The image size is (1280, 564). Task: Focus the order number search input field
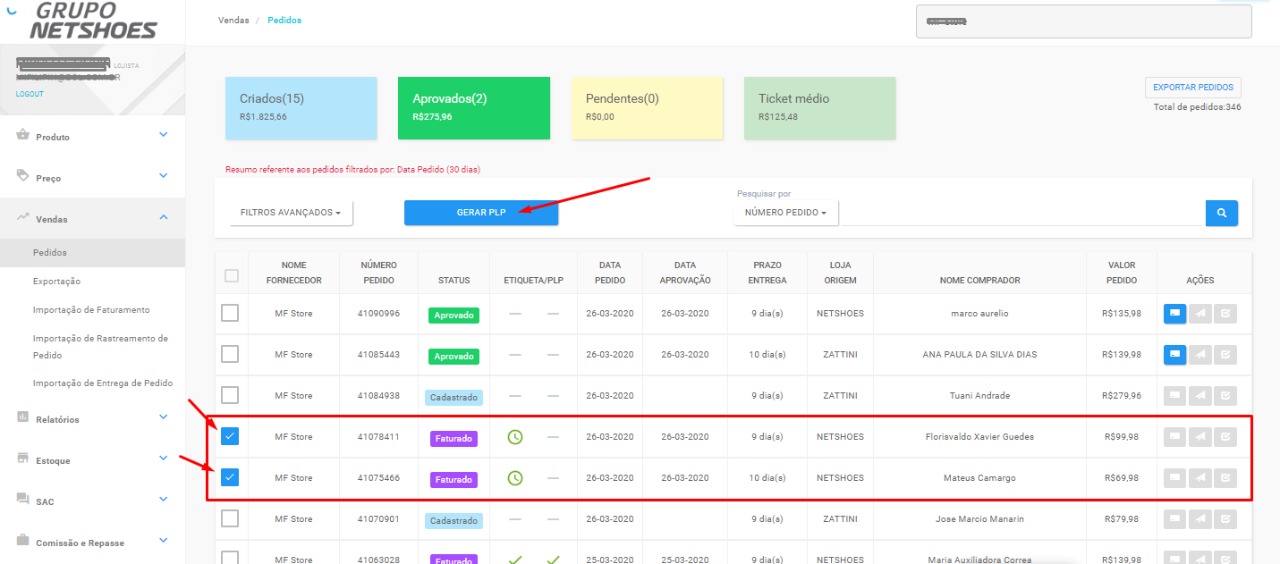(1021, 213)
